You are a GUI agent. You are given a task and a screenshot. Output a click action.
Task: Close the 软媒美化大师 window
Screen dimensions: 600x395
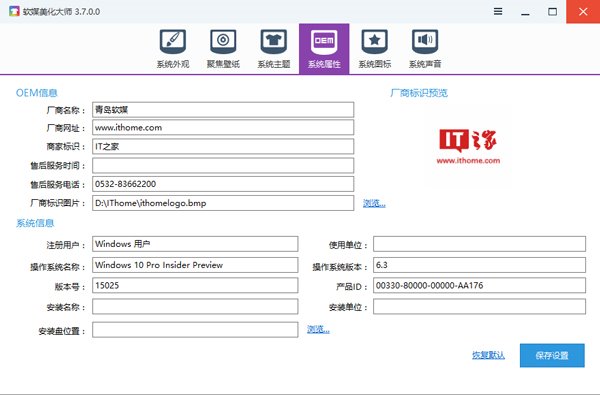(583, 11)
